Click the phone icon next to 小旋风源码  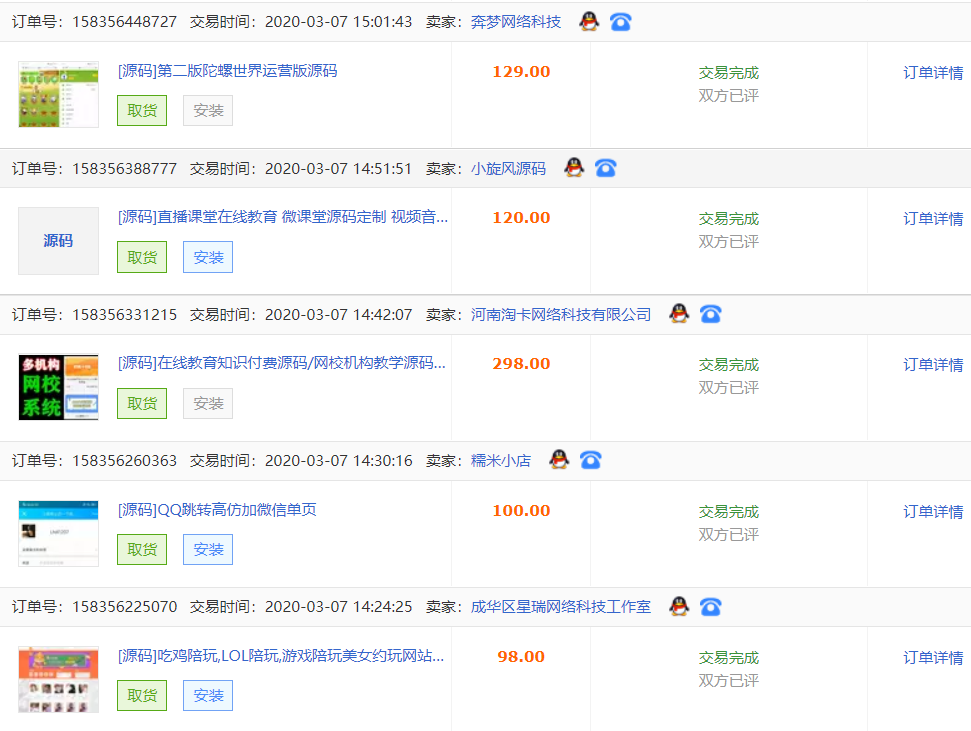coord(605,167)
